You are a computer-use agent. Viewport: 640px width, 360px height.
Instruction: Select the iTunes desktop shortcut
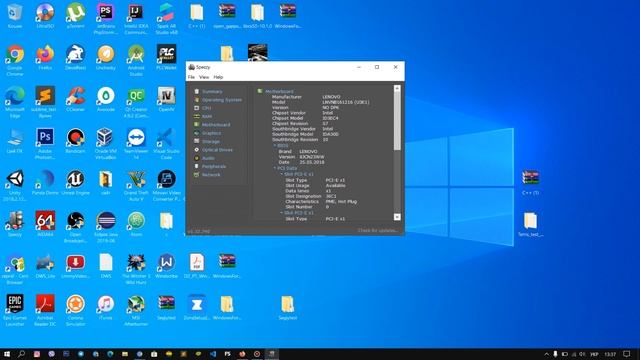(x=106, y=308)
